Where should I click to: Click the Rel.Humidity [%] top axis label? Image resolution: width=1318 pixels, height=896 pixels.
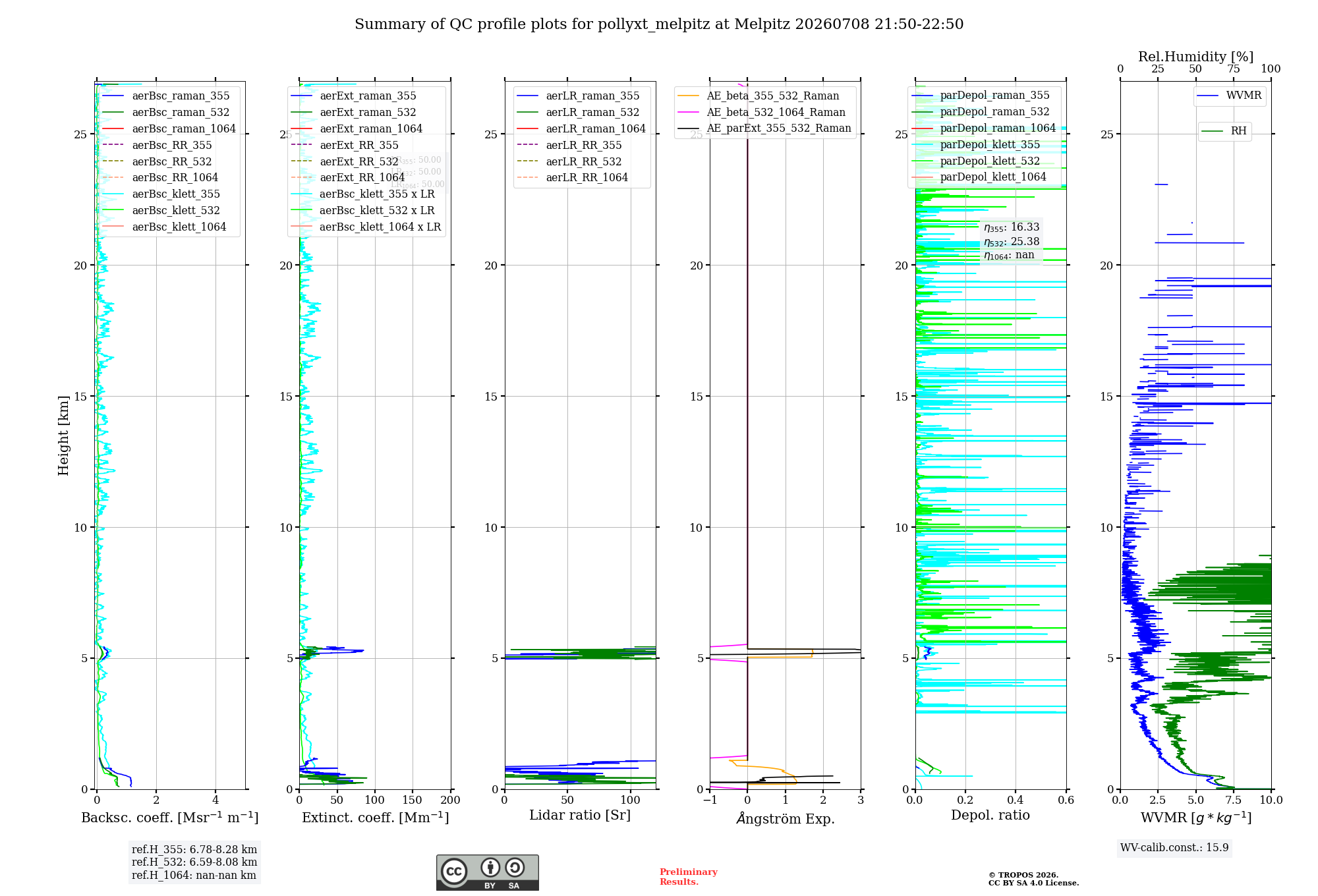click(x=1195, y=57)
